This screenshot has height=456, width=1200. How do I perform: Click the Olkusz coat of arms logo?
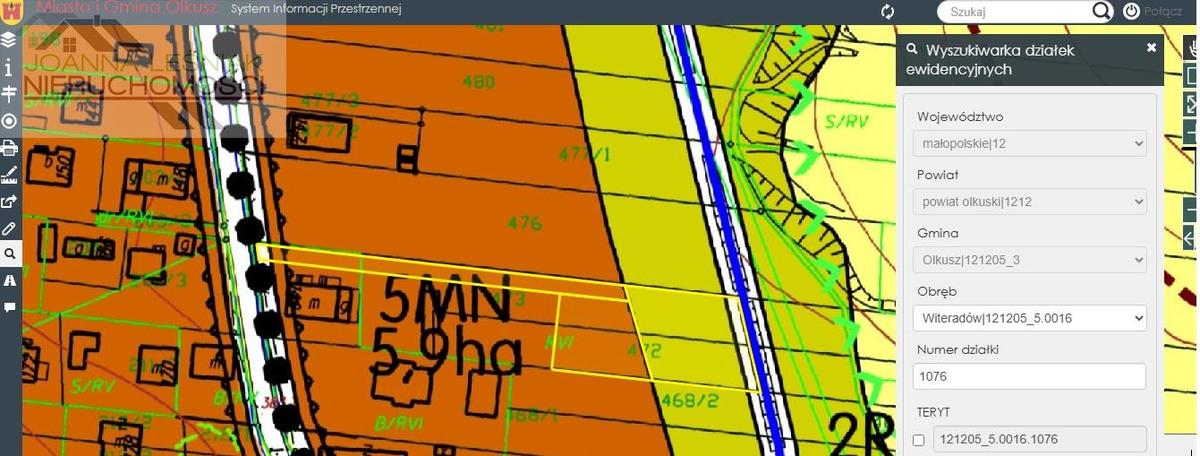tap(12, 9)
